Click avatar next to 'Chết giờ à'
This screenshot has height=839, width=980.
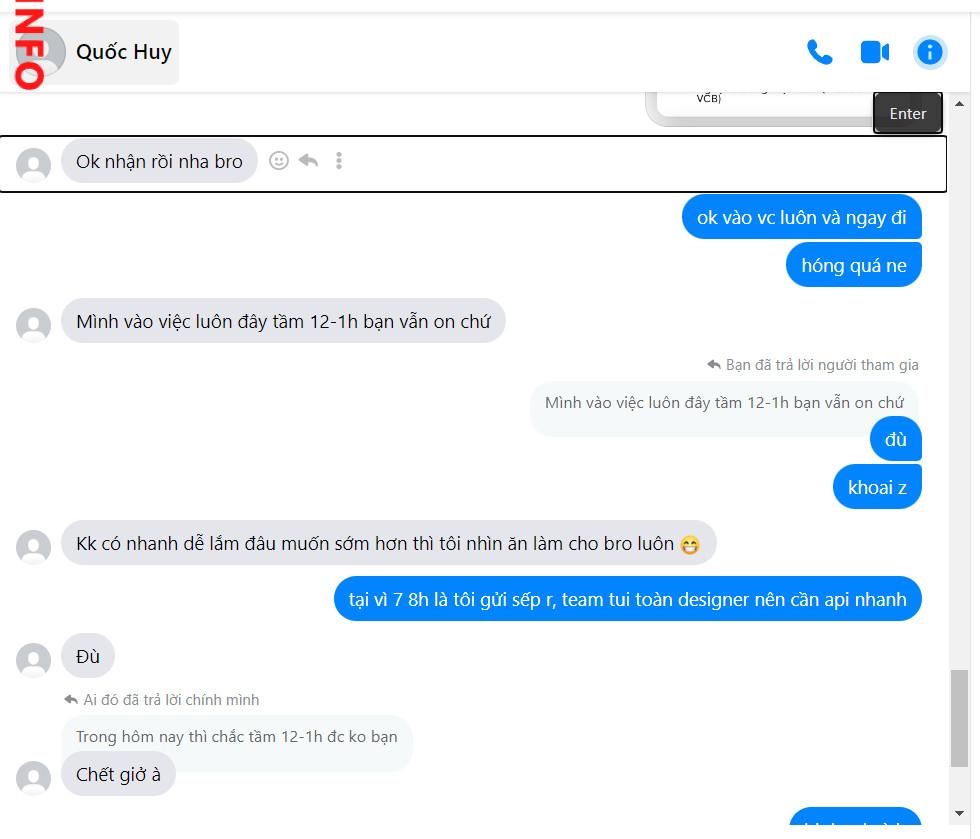[33, 777]
